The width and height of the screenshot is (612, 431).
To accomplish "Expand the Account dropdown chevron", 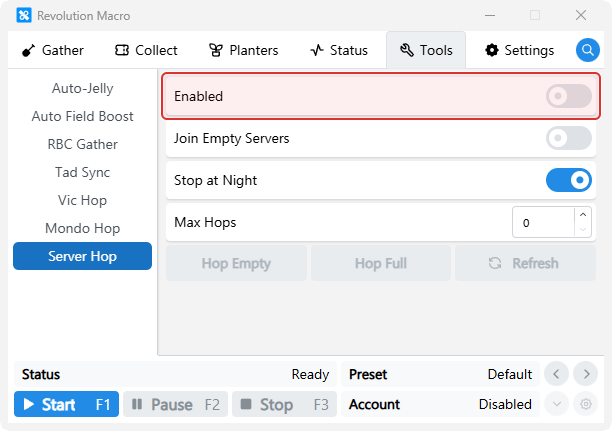I will pyautogui.click(x=556, y=404).
